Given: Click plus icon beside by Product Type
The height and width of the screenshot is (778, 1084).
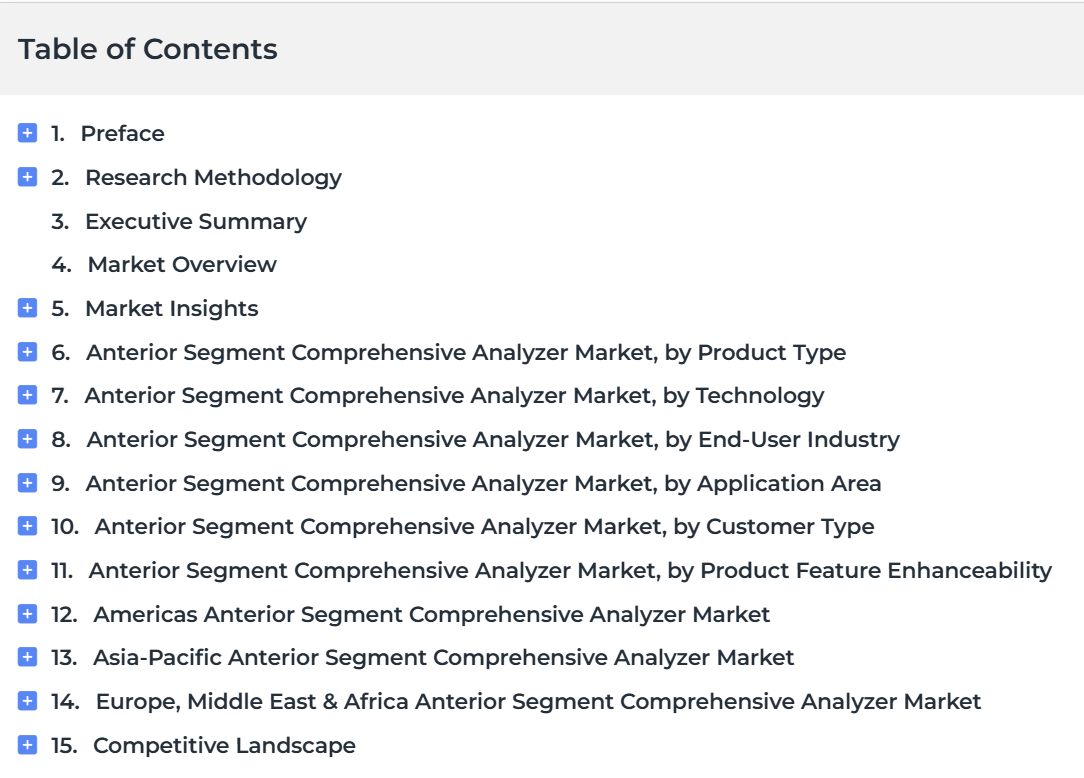Looking at the screenshot, I should [28, 352].
